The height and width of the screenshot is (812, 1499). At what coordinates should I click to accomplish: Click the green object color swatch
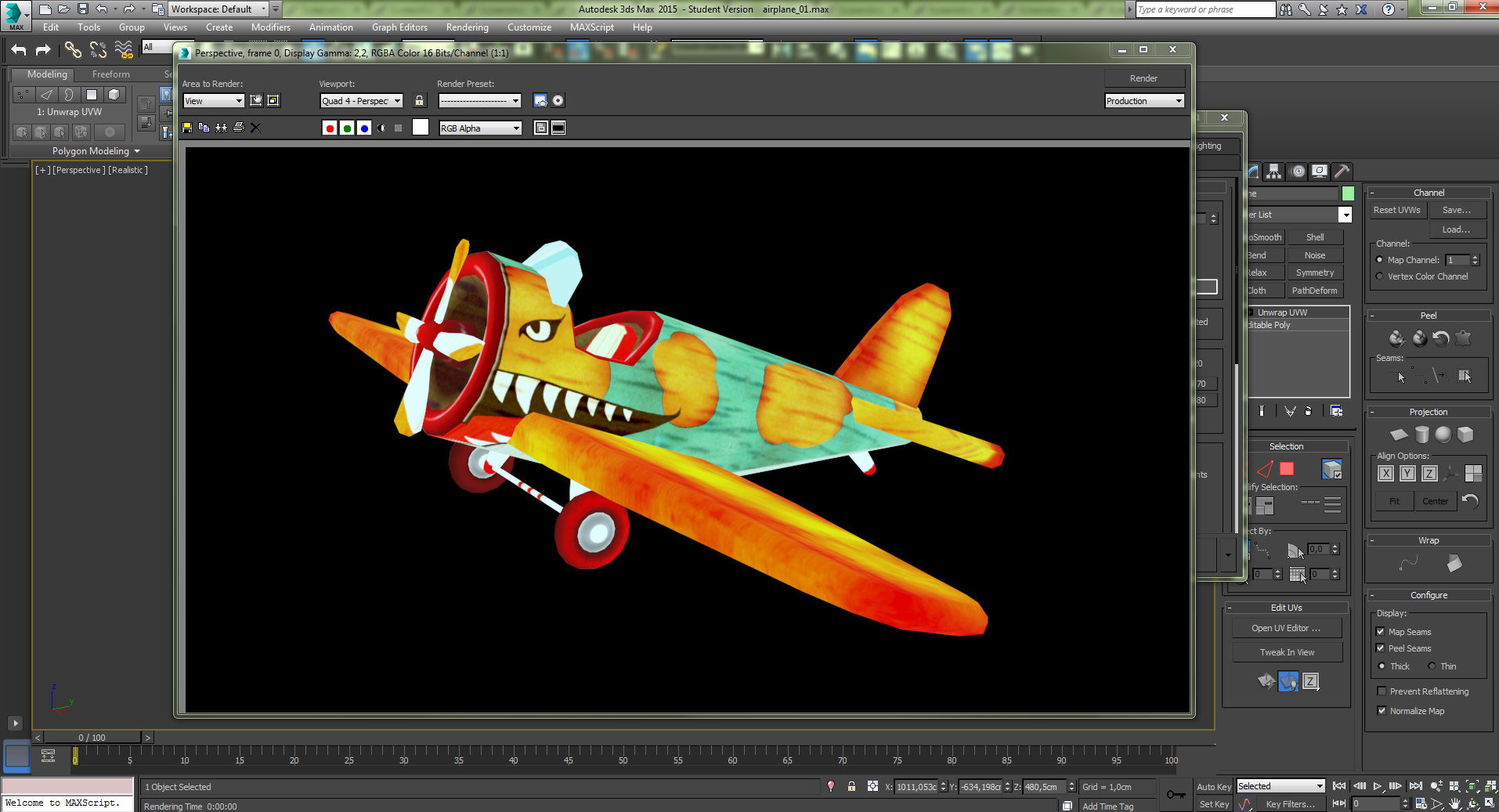pyautogui.click(x=1348, y=193)
